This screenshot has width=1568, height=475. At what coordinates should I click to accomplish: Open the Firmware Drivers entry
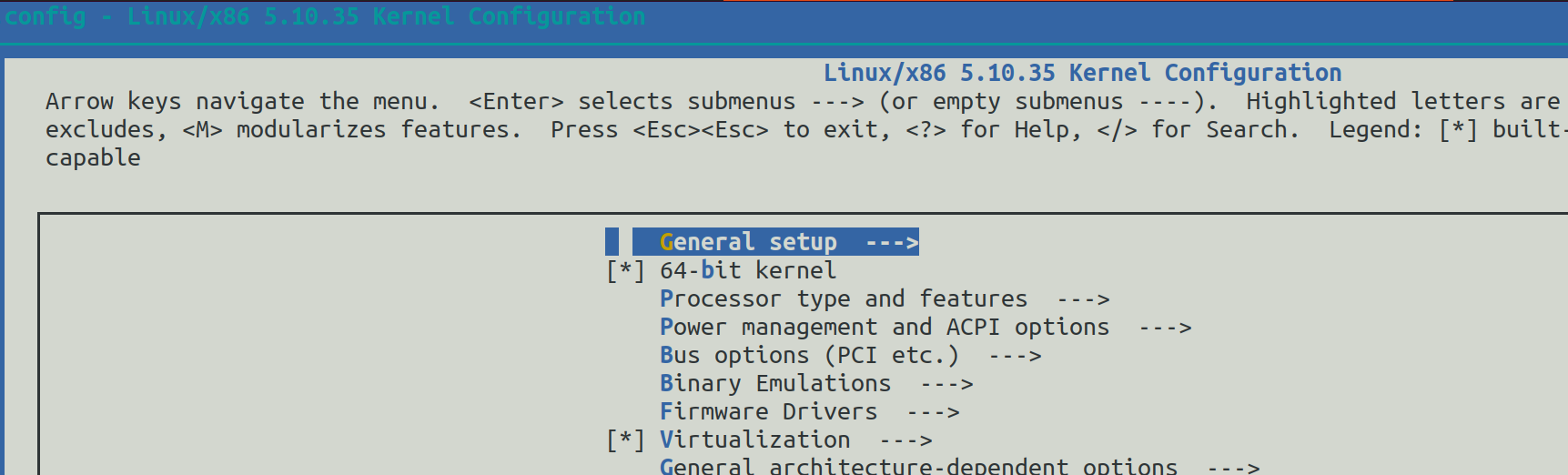[x=768, y=411]
